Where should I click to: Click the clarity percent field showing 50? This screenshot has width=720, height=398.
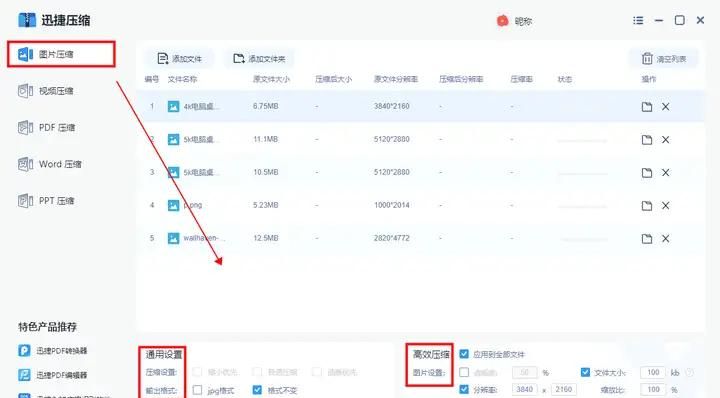click(524, 372)
